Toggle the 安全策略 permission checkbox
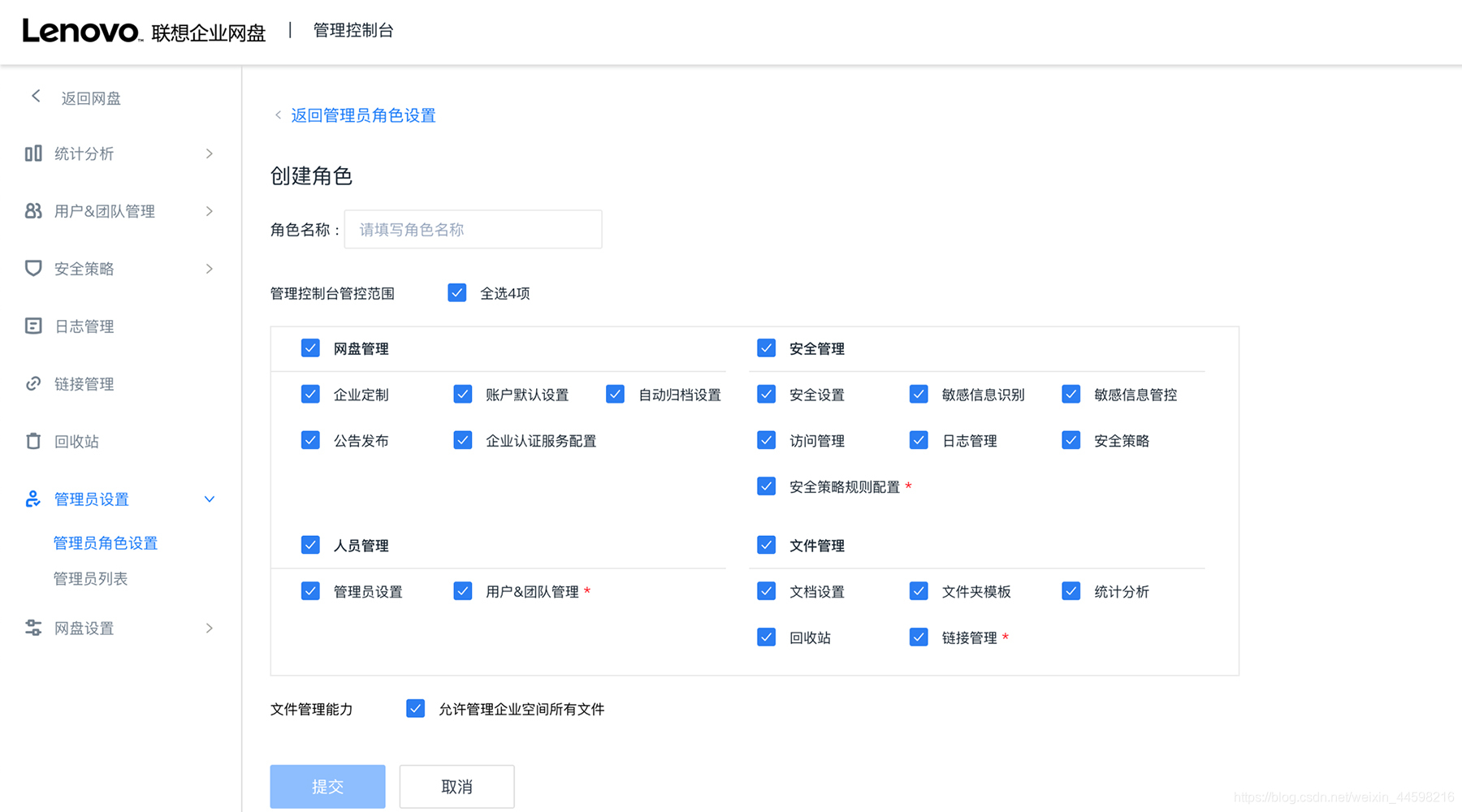The width and height of the screenshot is (1462, 812). pyautogui.click(x=1071, y=440)
